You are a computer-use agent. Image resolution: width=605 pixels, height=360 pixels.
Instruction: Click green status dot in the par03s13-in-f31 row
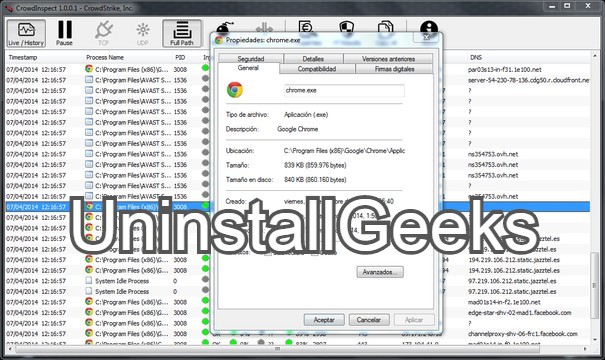(205, 68)
